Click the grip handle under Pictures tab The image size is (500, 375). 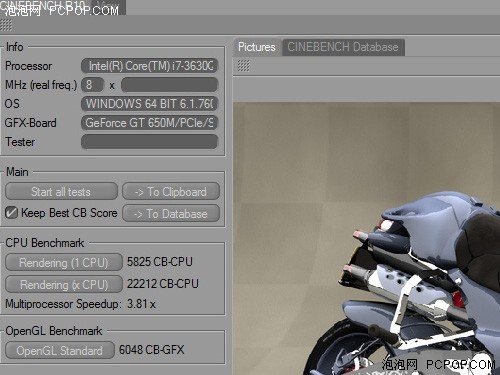click(243, 66)
